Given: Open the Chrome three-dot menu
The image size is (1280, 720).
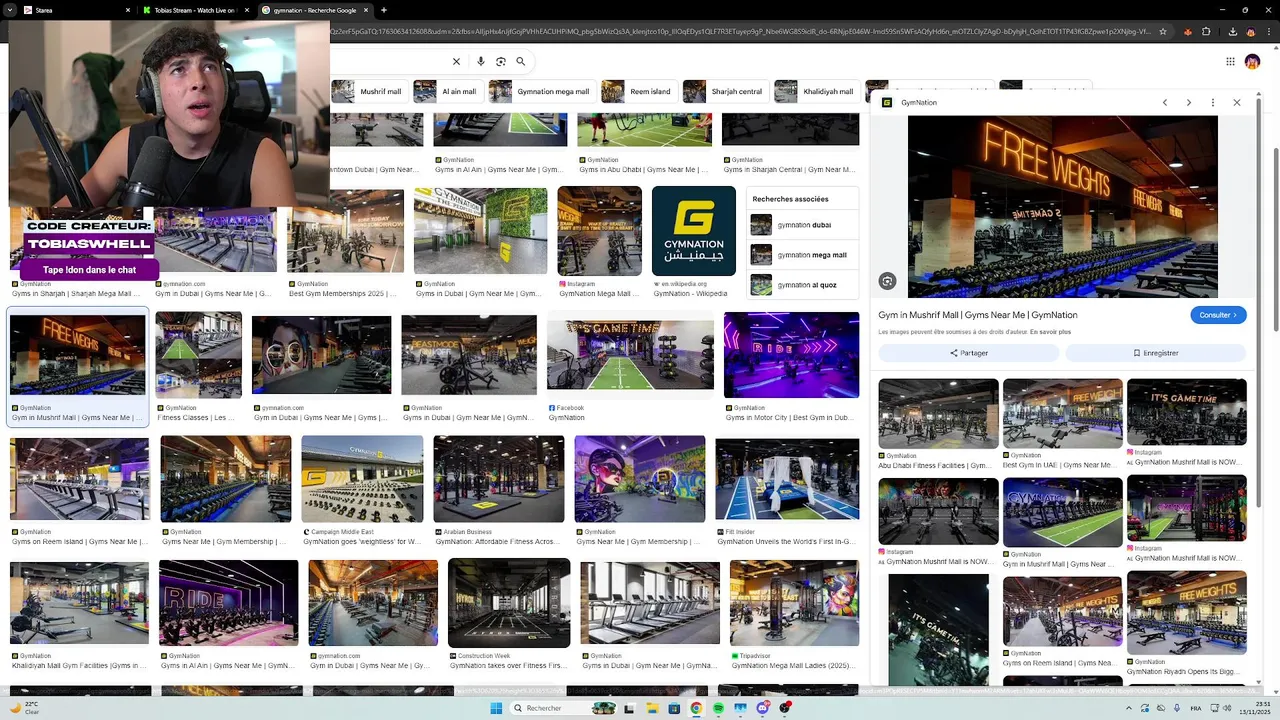Looking at the screenshot, I should (1269, 31).
